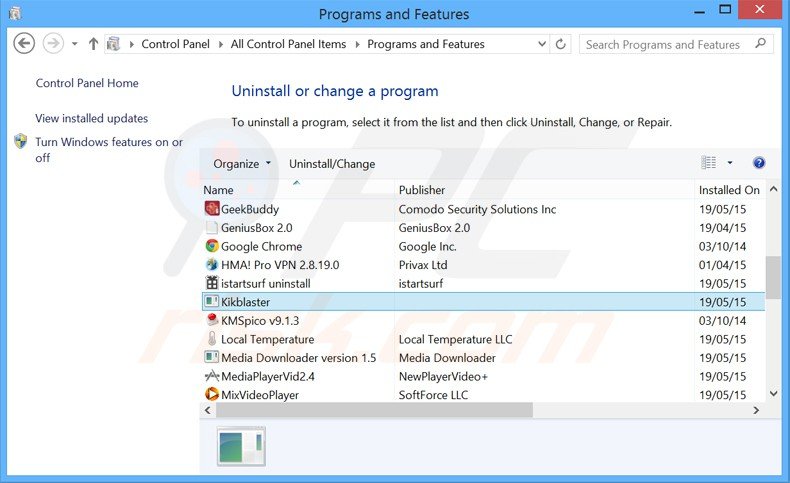Select GeniusBox 2.0 program icon
790x483 pixels.
[x=212, y=227]
